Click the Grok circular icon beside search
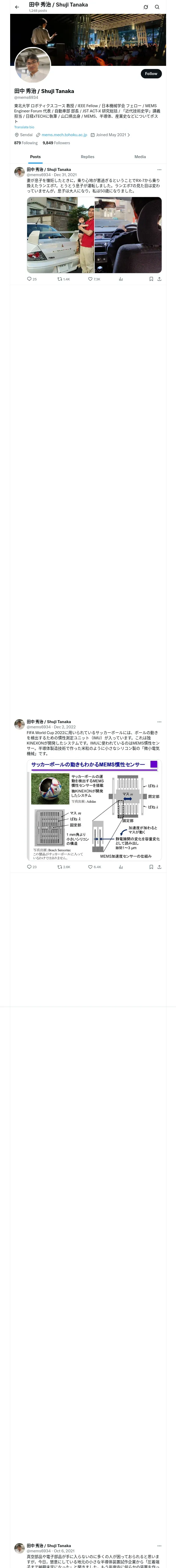176x1568 pixels. [x=146, y=7]
